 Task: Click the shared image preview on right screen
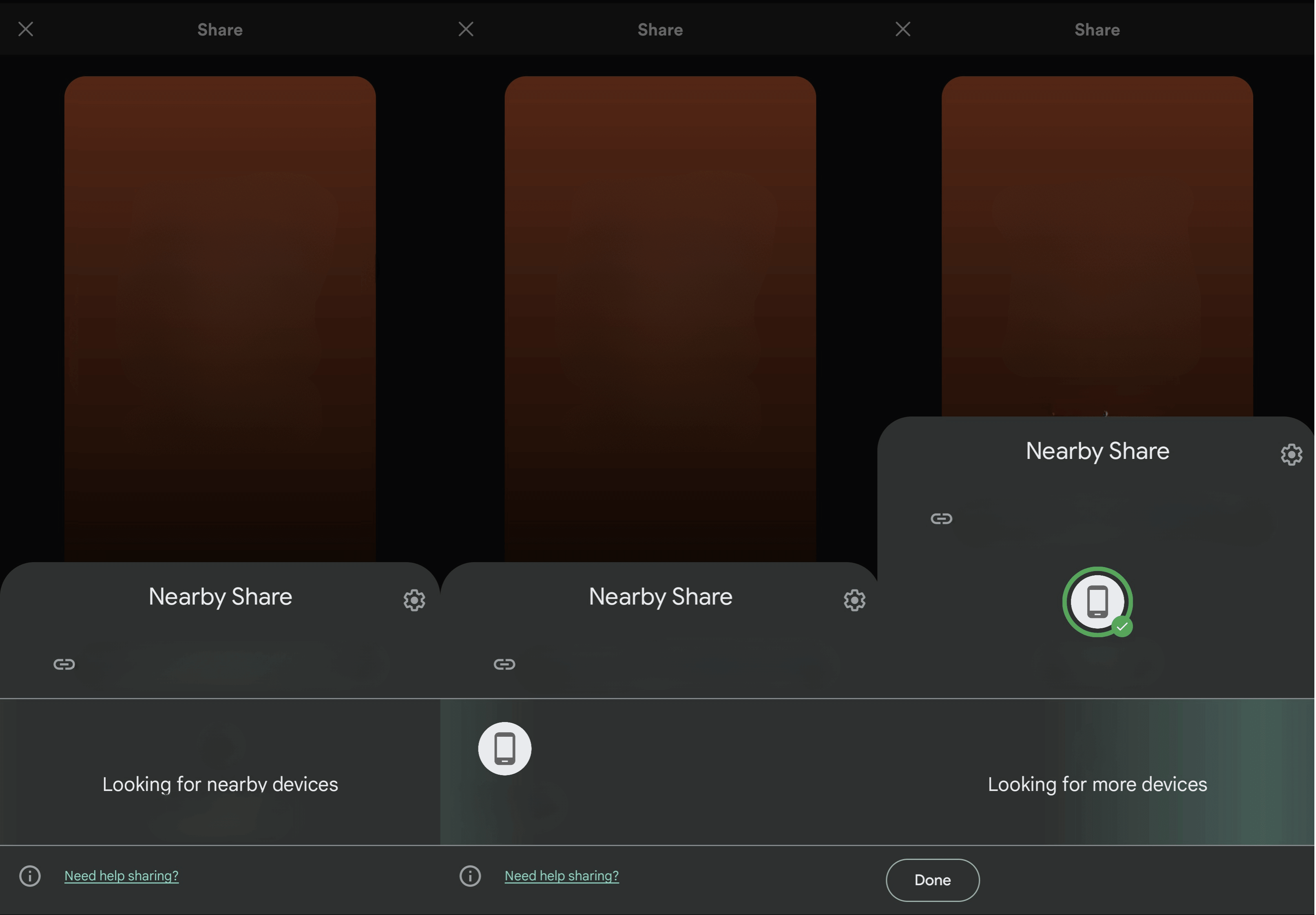[1097, 246]
